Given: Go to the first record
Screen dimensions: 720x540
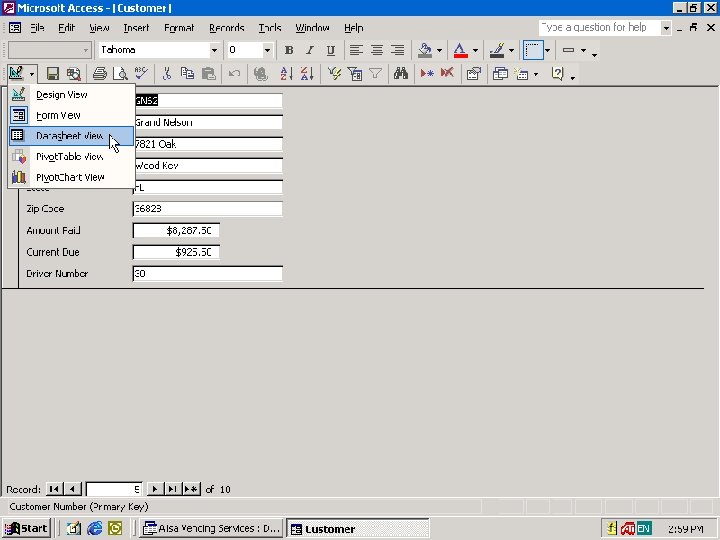Looking at the screenshot, I should pyautogui.click(x=54, y=489).
